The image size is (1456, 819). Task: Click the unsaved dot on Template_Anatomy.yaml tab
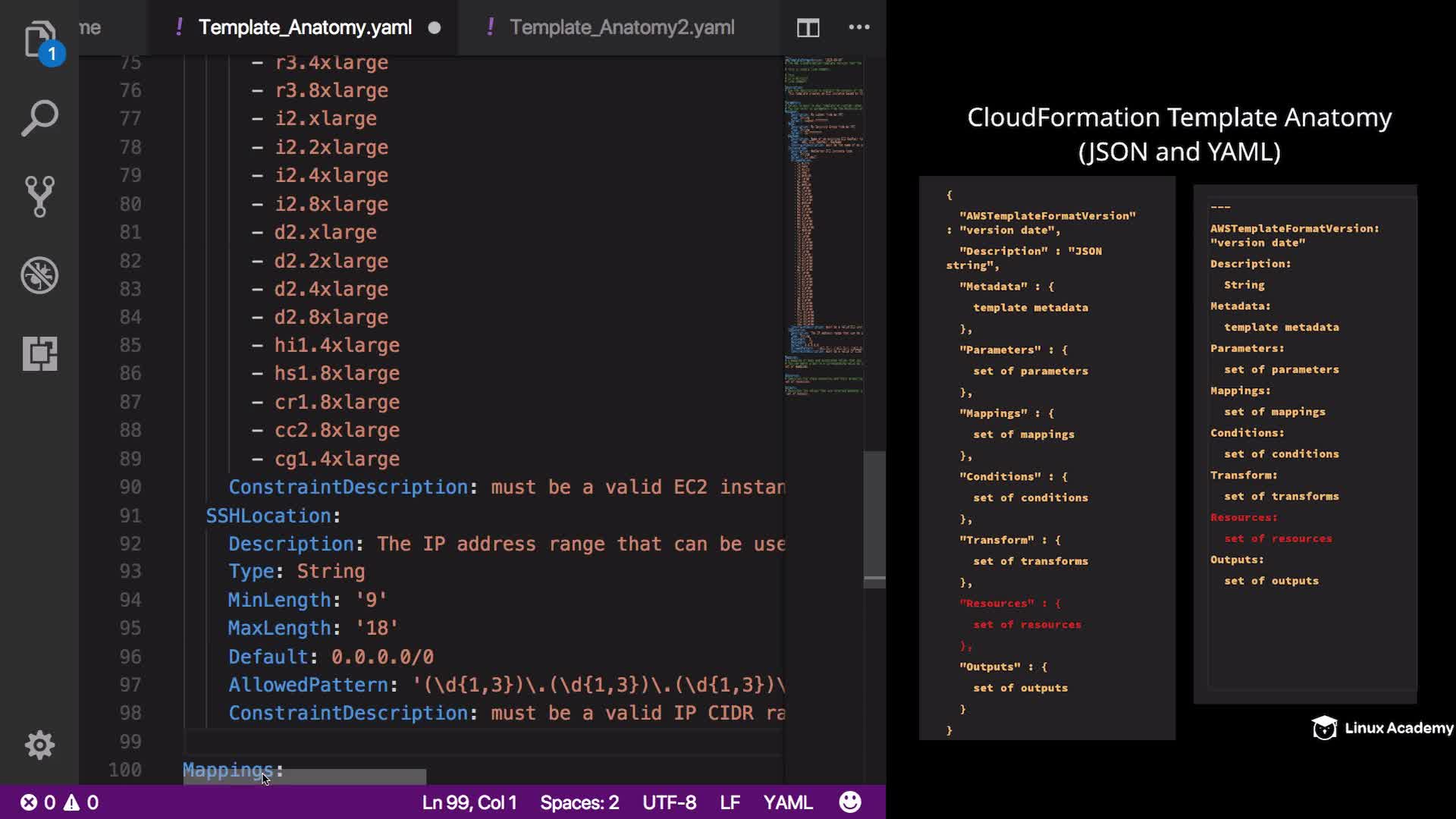(435, 28)
